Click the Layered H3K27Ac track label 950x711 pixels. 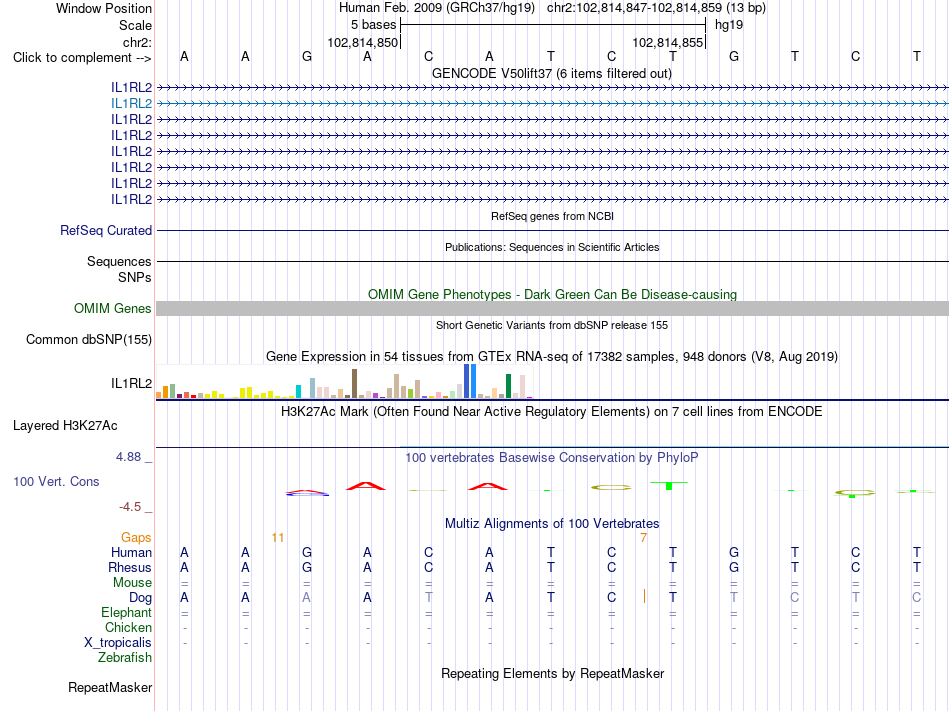pyautogui.click(x=65, y=426)
